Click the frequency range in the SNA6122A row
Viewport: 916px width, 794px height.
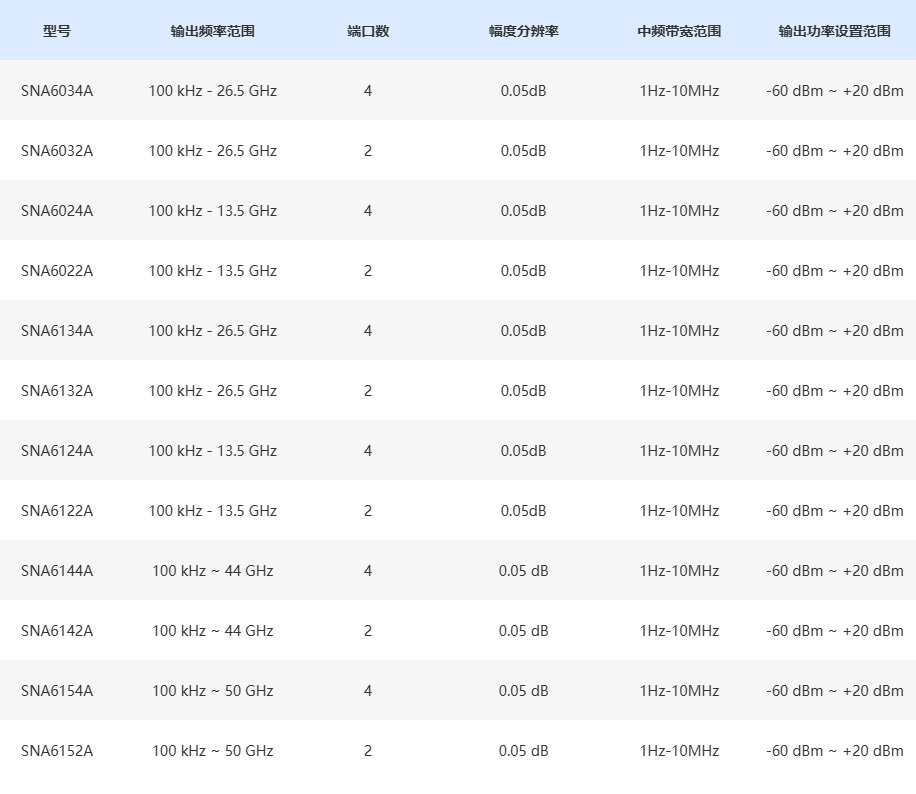tap(213, 511)
